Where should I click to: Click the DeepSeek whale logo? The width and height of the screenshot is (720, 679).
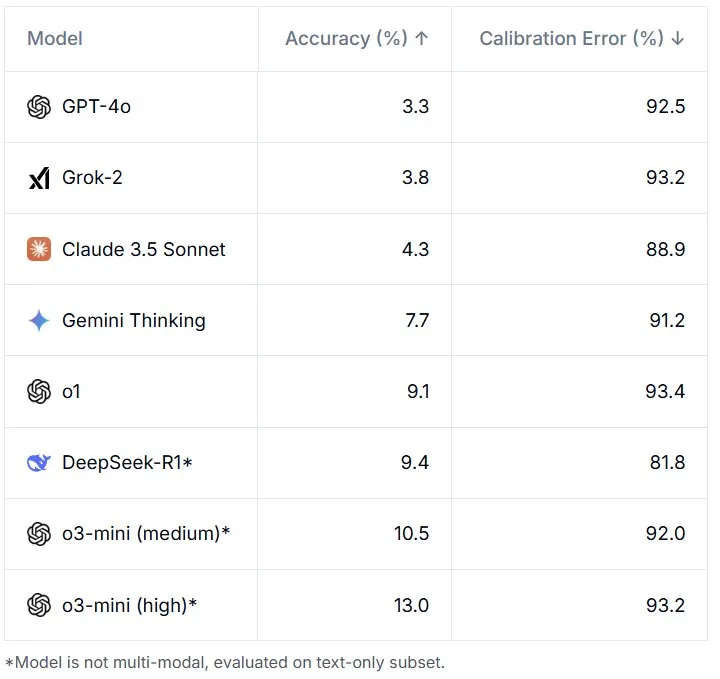click(39, 463)
